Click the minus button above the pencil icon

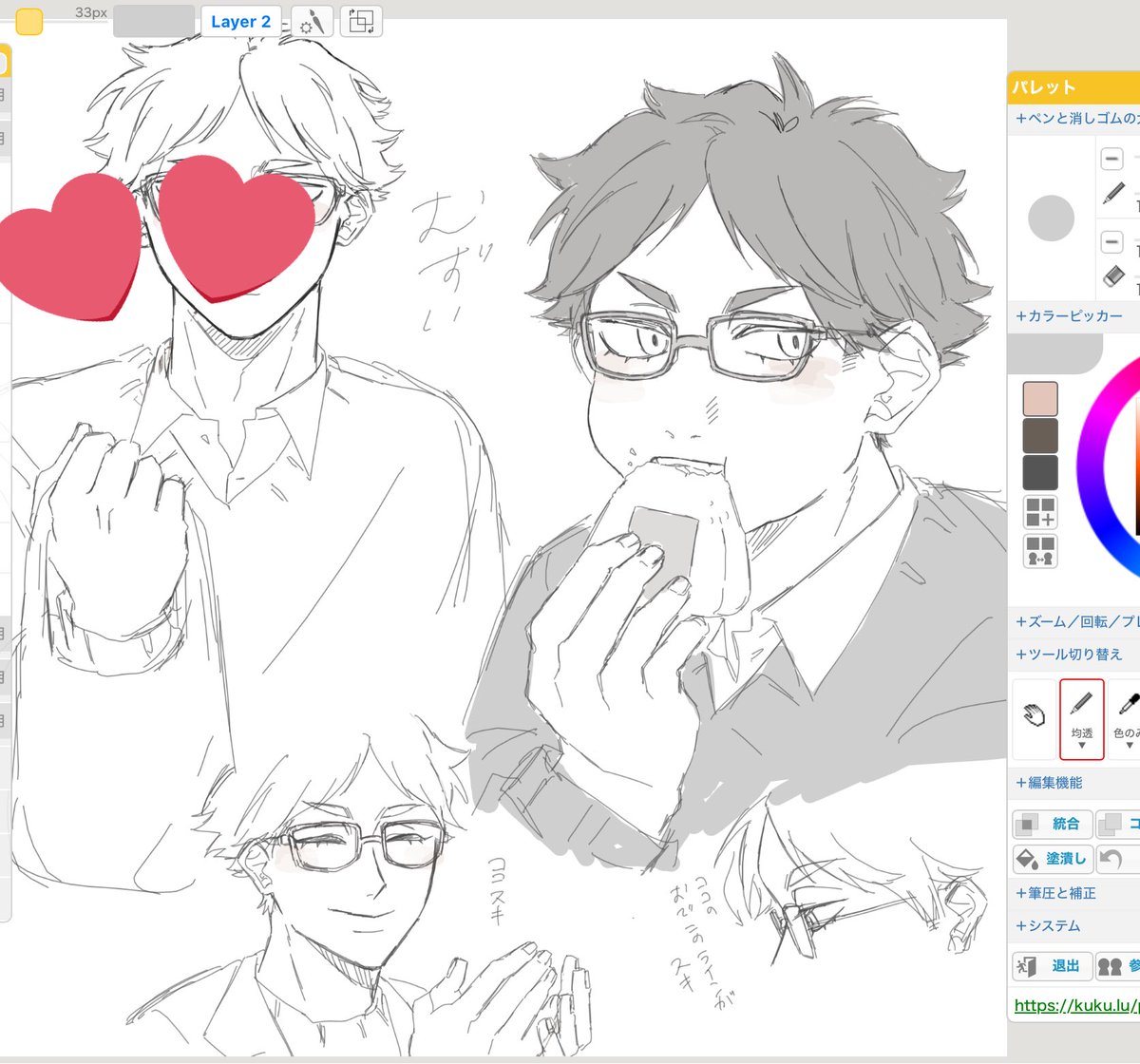(x=1111, y=159)
